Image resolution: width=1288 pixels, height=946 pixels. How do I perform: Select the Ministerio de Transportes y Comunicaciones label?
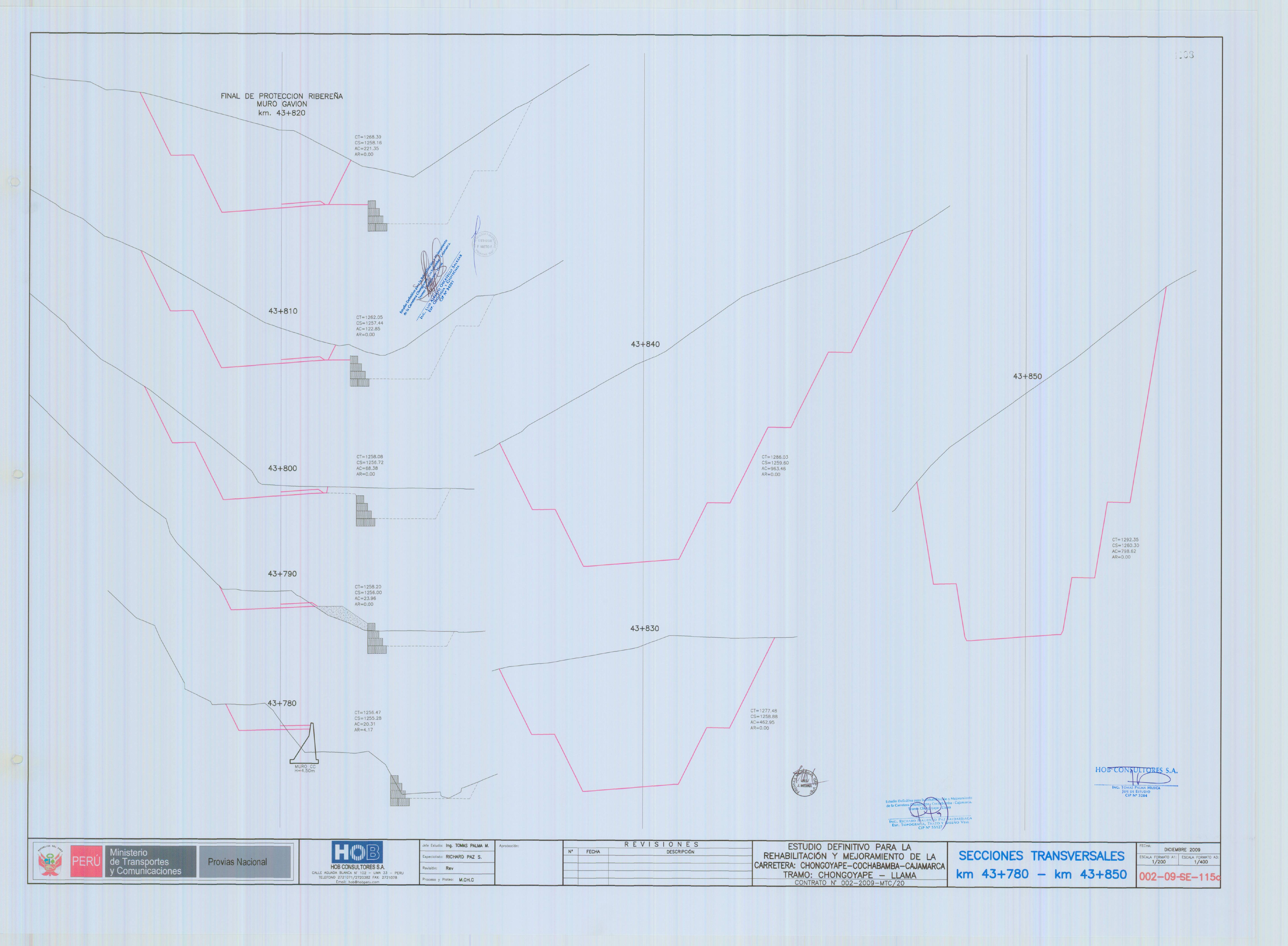click(x=145, y=862)
